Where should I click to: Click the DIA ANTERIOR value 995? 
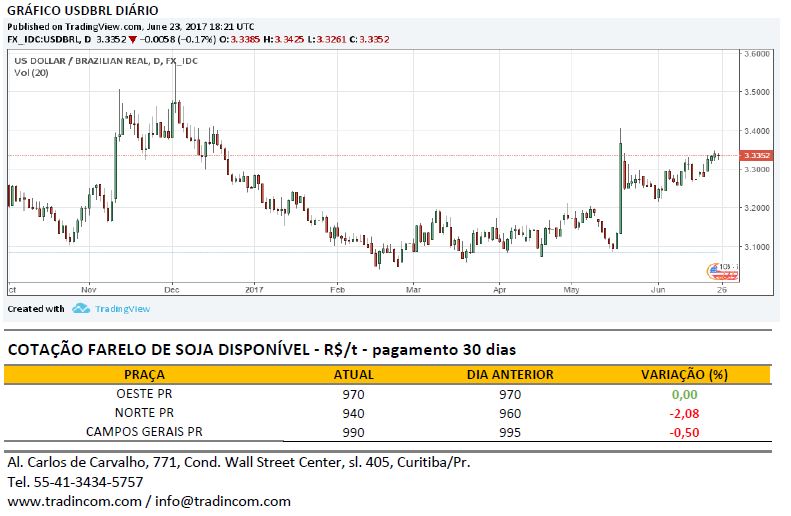point(510,433)
